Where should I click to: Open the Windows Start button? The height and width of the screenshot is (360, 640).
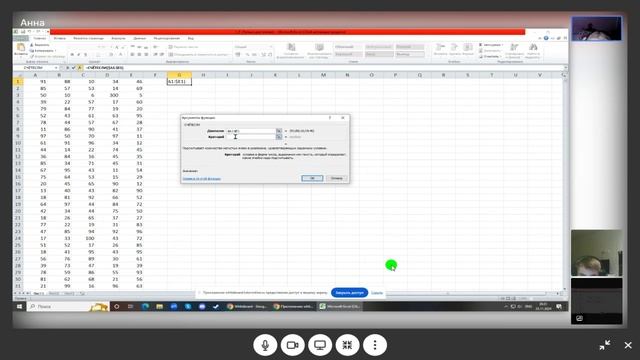point(19,307)
